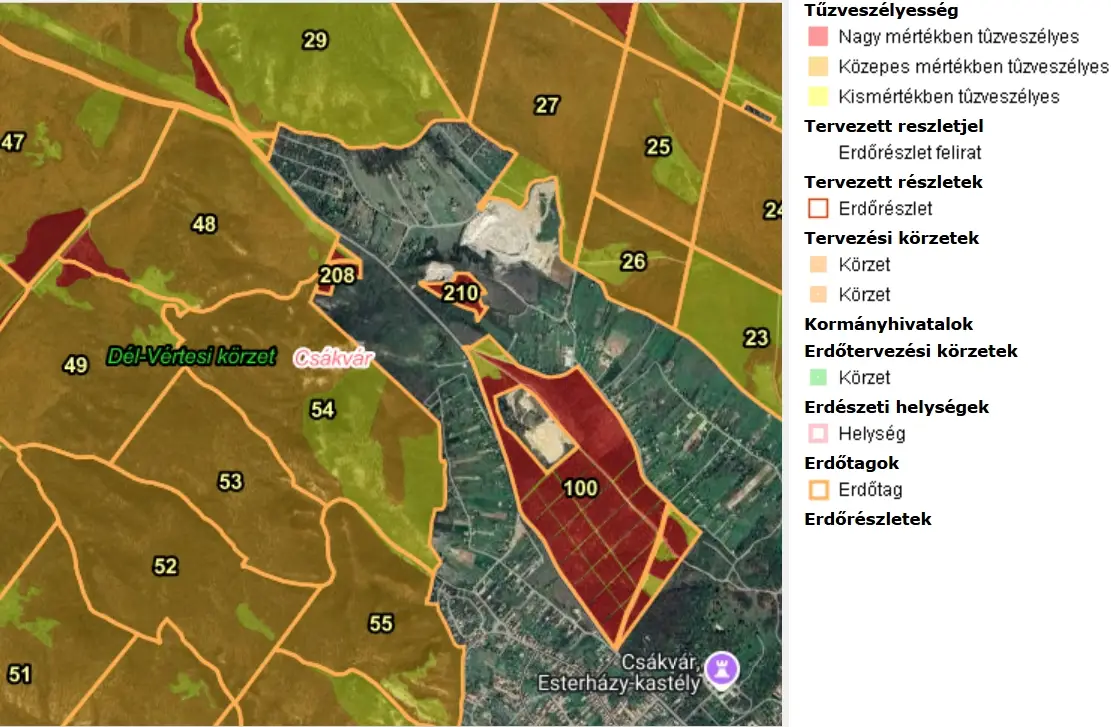Click the green Dél-Vértesi körzet map label

[190, 356]
